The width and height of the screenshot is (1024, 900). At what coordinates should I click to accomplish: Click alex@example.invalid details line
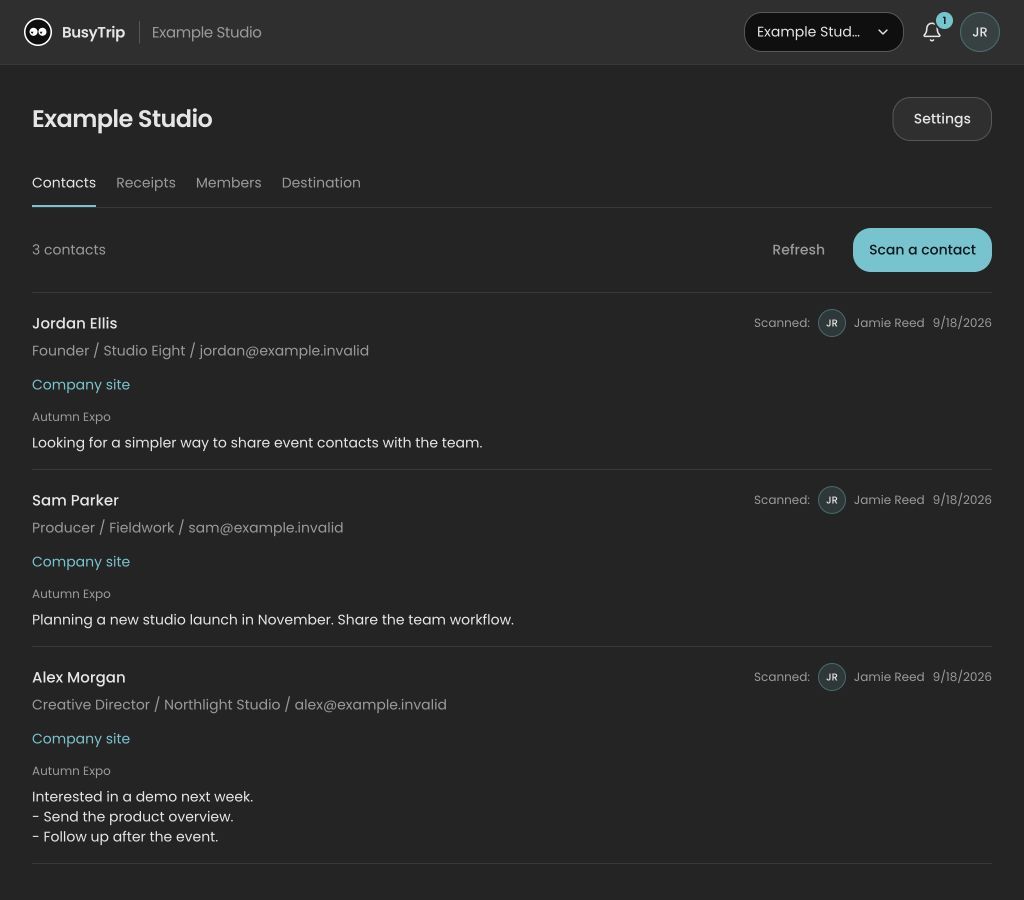click(x=239, y=705)
